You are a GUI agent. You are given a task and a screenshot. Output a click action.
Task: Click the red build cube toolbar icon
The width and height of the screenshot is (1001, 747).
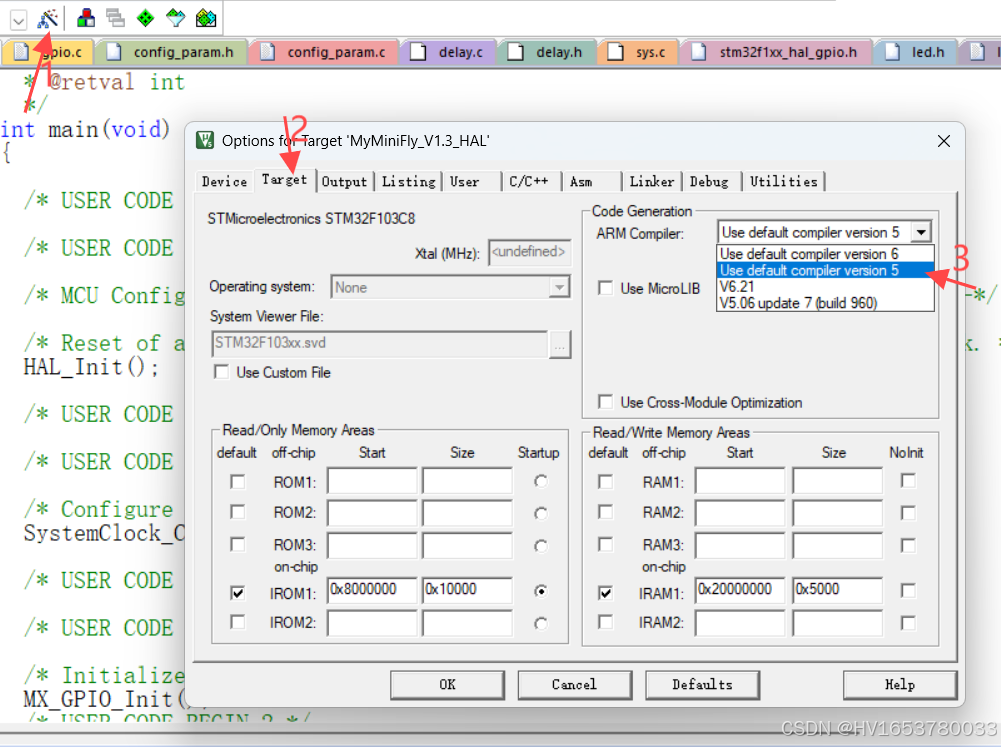85,17
